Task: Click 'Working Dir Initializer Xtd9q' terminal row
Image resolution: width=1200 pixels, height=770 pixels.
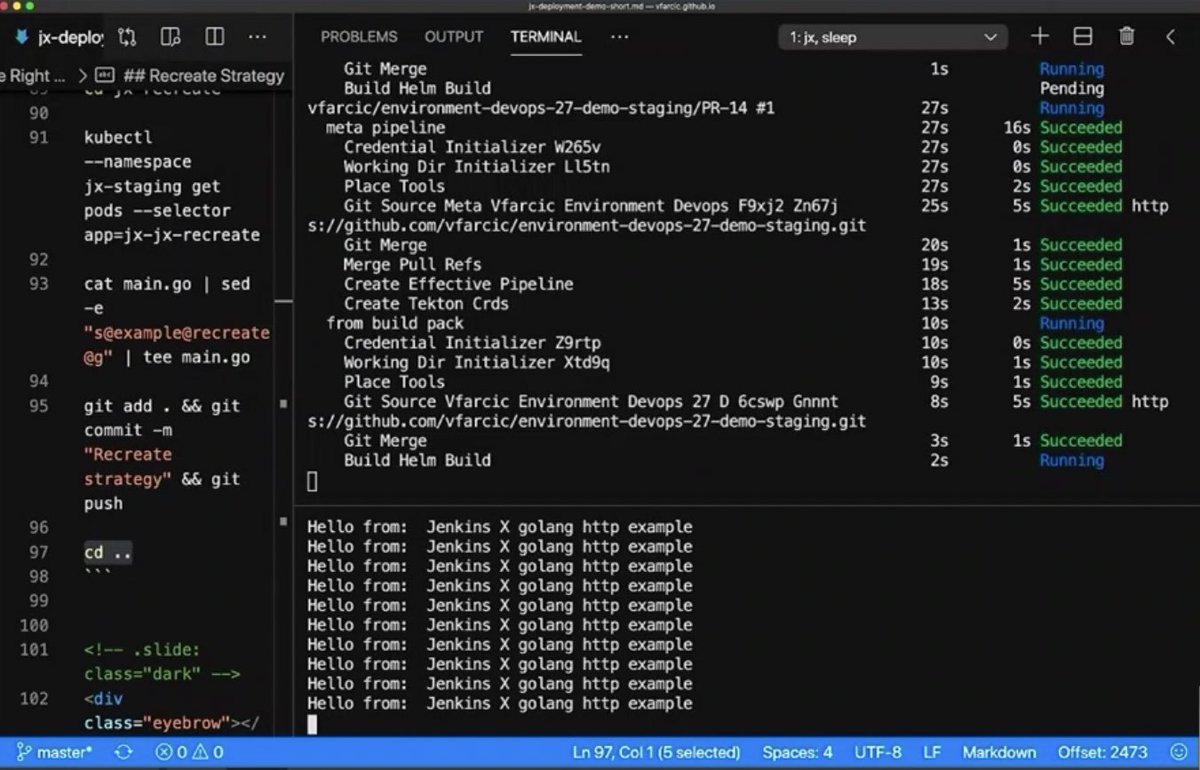Action: 476,362
